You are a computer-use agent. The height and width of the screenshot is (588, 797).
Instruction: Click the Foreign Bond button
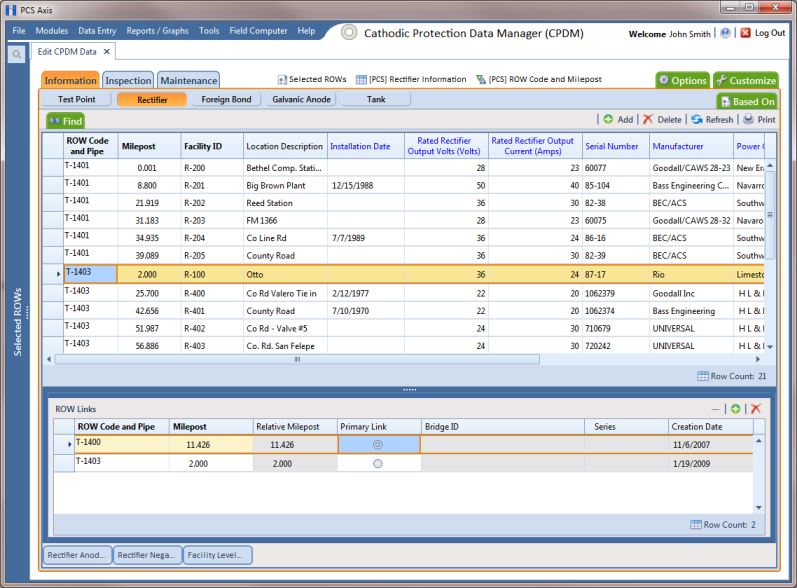(226, 100)
